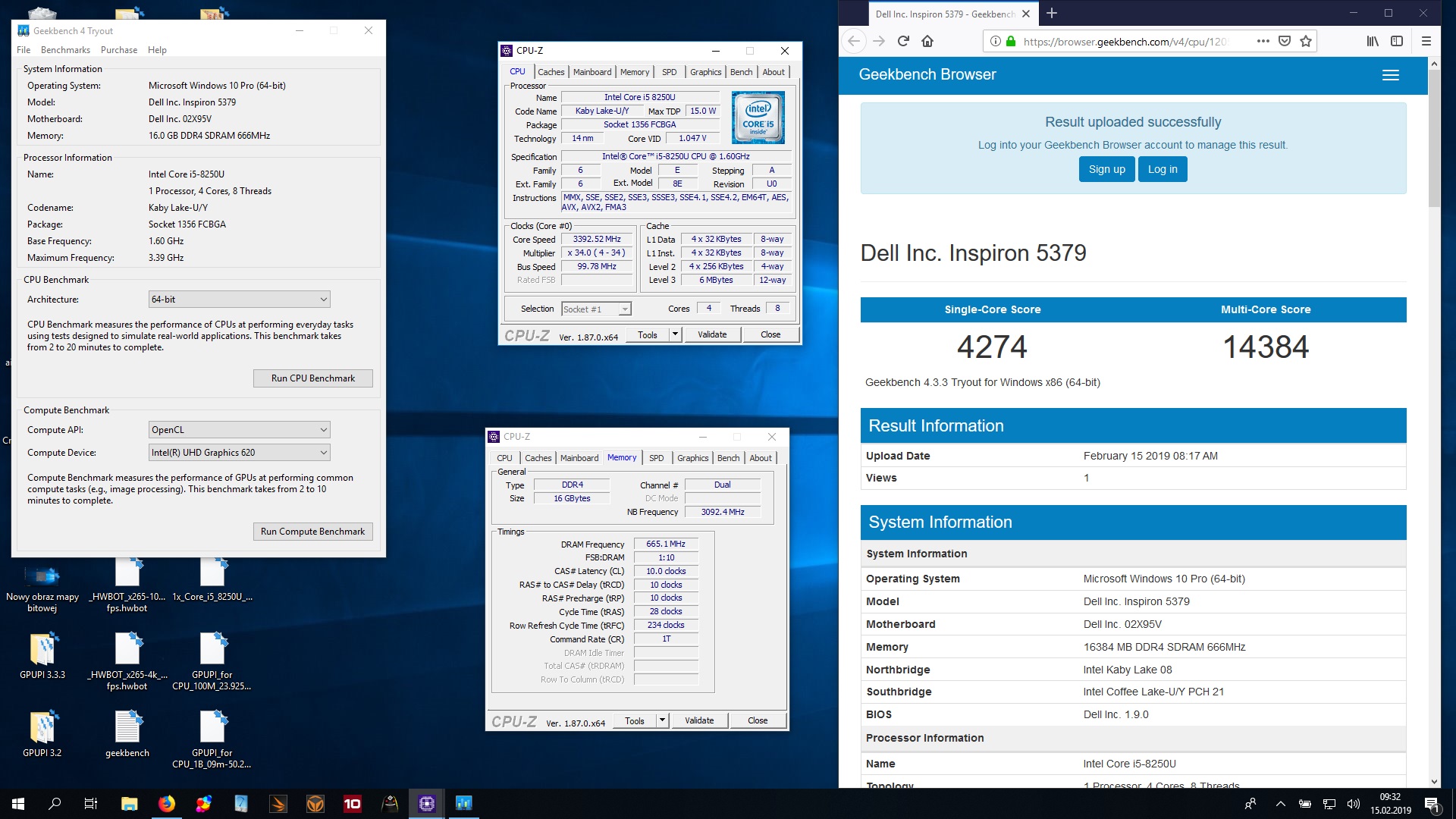The image size is (1456, 819).
Task: Open File Explorer from taskbar
Action: (x=129, y=804)
